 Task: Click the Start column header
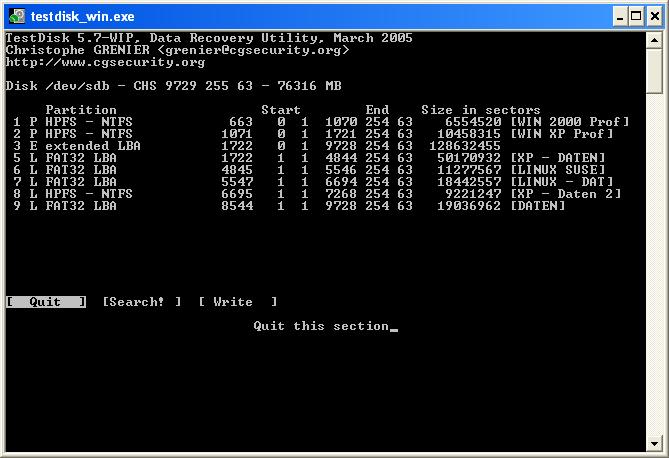point(281,110)
